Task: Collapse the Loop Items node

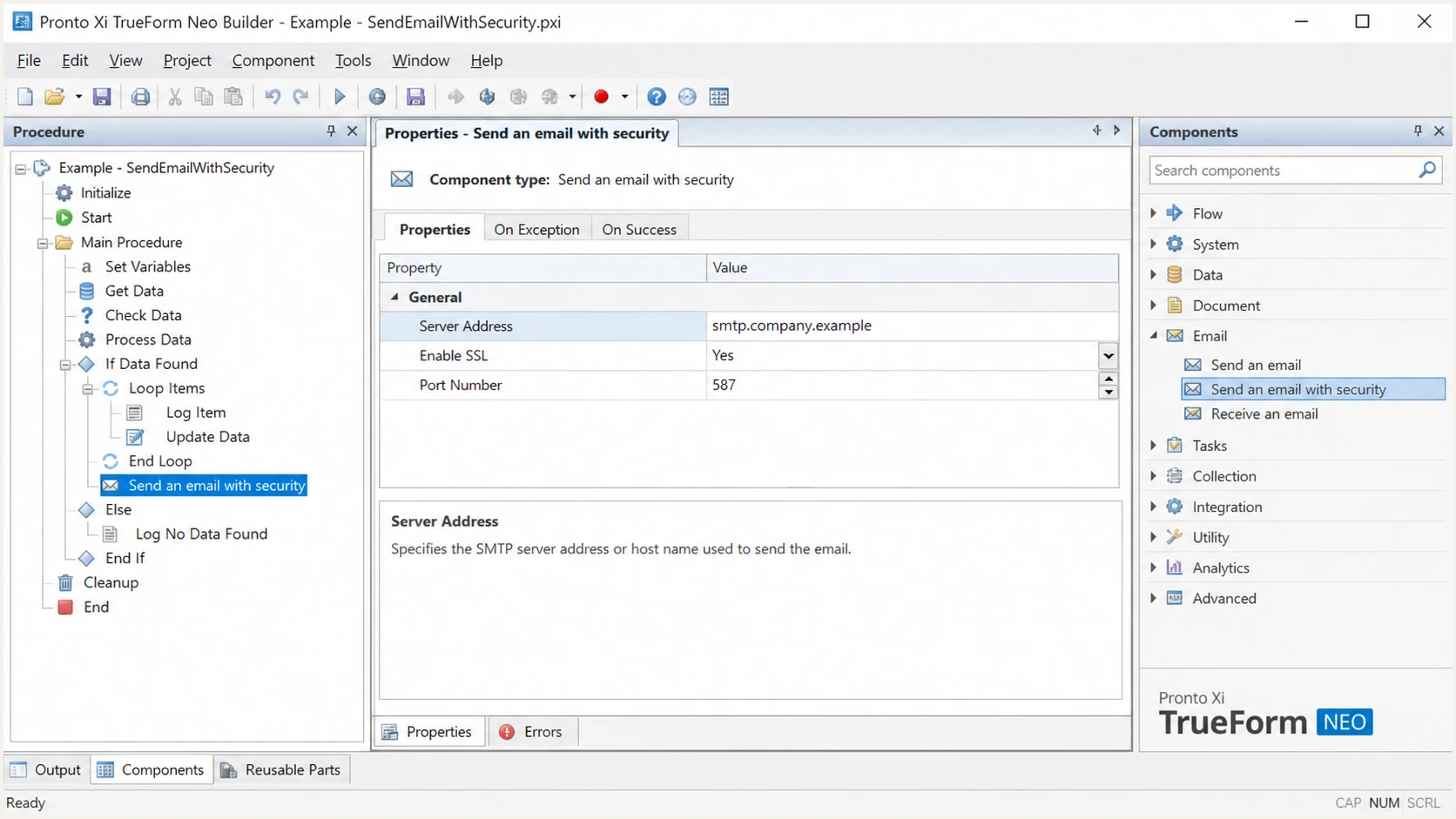Action: [x=88, y=389]
